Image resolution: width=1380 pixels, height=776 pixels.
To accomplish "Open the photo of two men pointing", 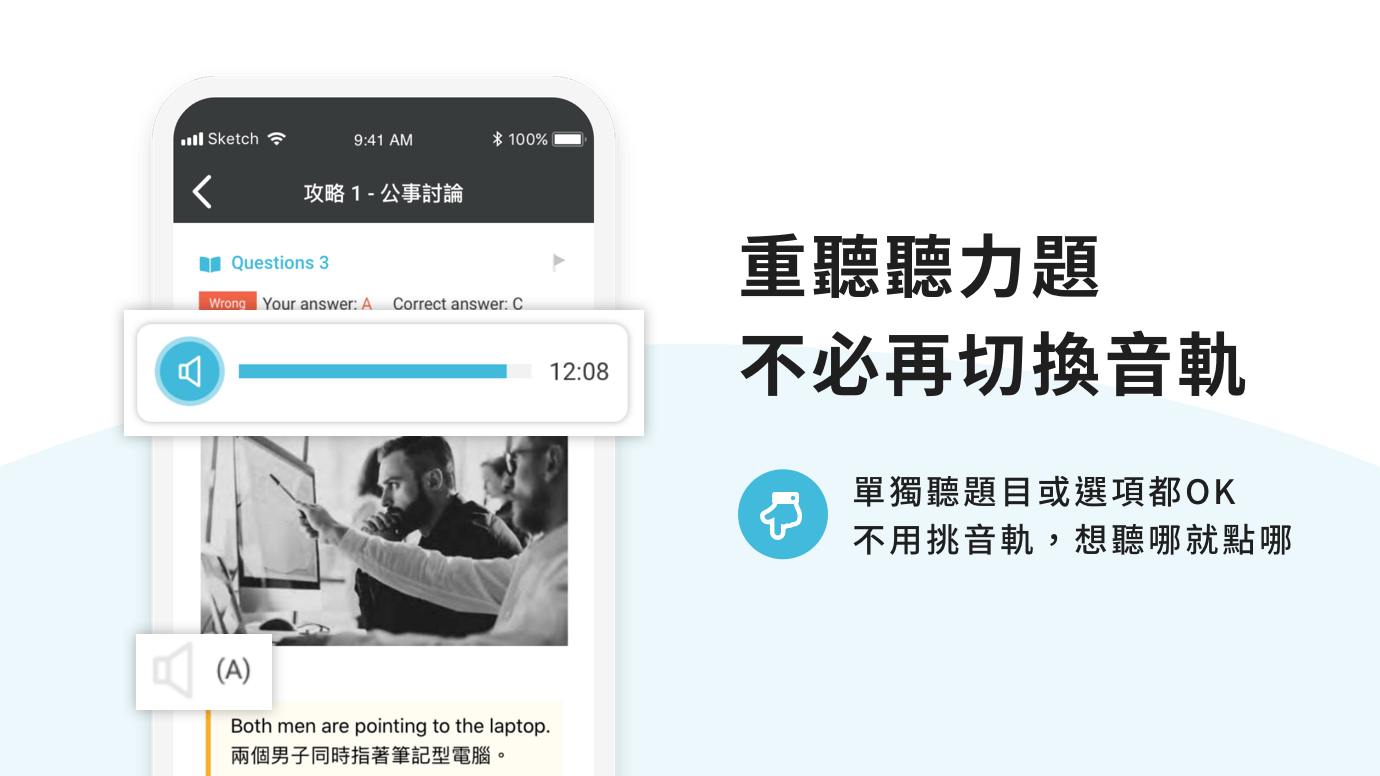I will tap(384, 540).
